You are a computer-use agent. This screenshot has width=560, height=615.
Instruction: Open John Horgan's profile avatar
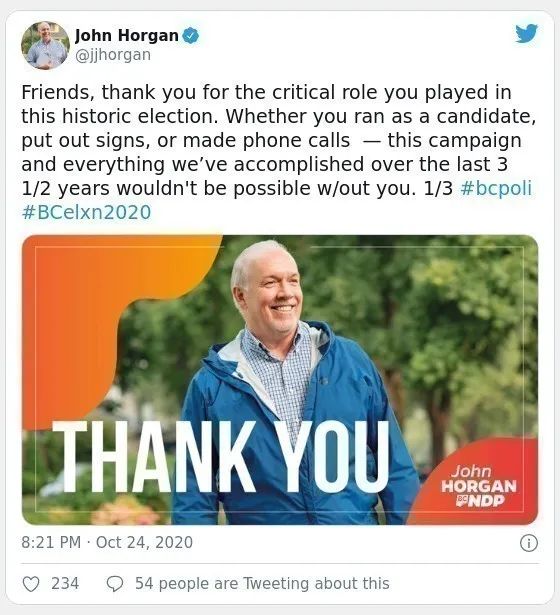click(45, 45)
